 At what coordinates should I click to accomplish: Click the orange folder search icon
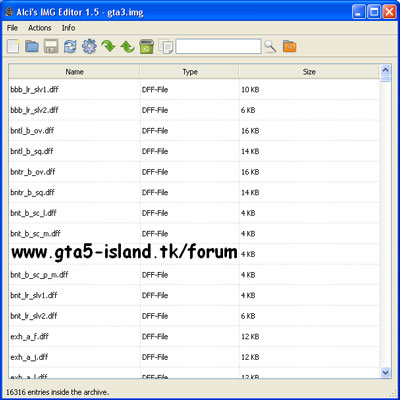pyautogui.click(x=289, y=46)
